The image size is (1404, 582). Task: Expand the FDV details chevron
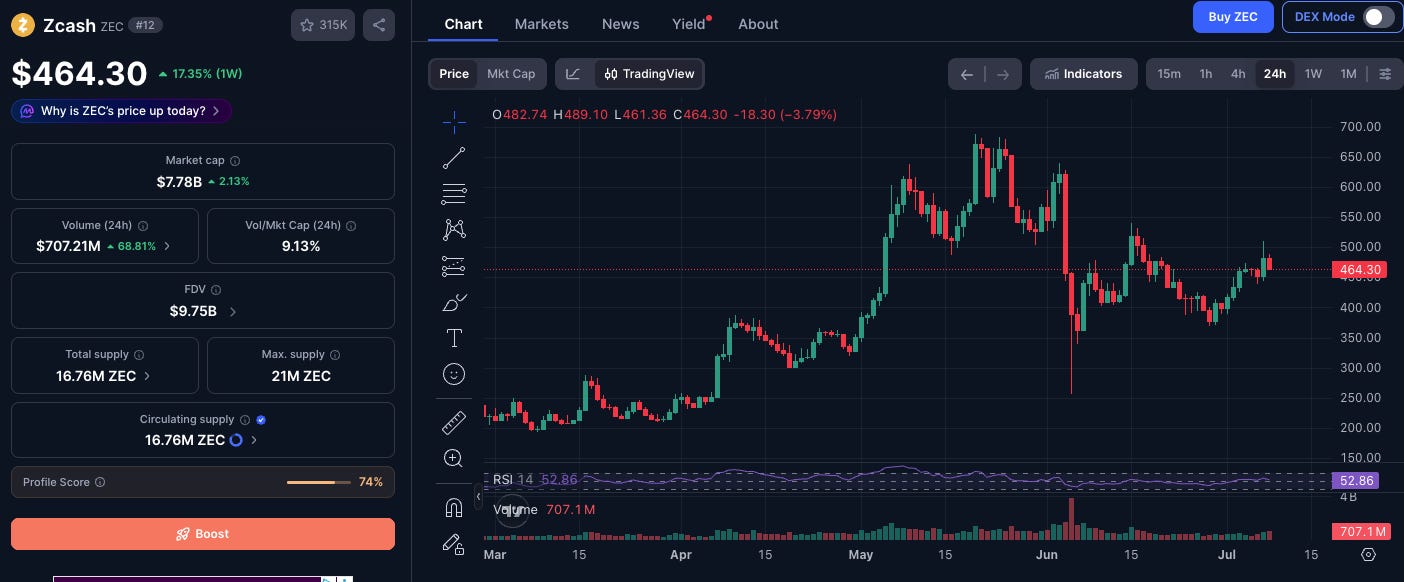click(233, 312)
